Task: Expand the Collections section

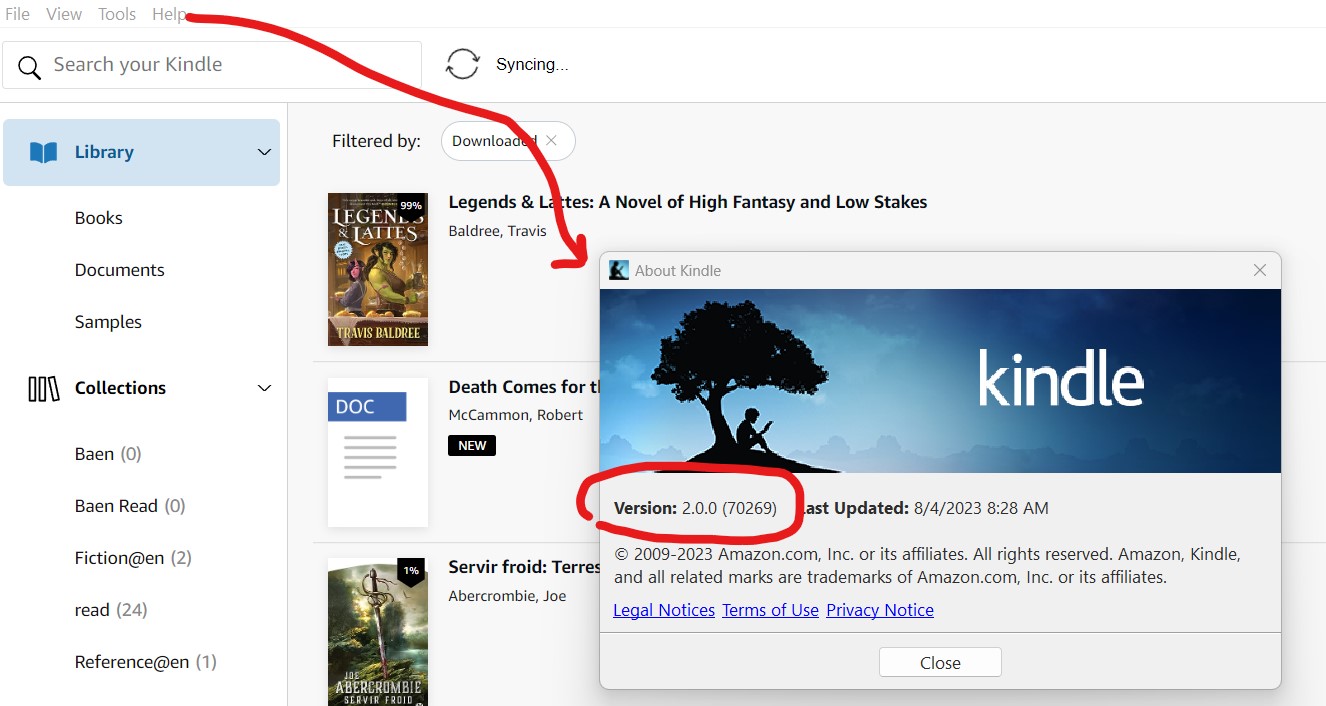Action: pyautogui.click(x=263, y=388)
